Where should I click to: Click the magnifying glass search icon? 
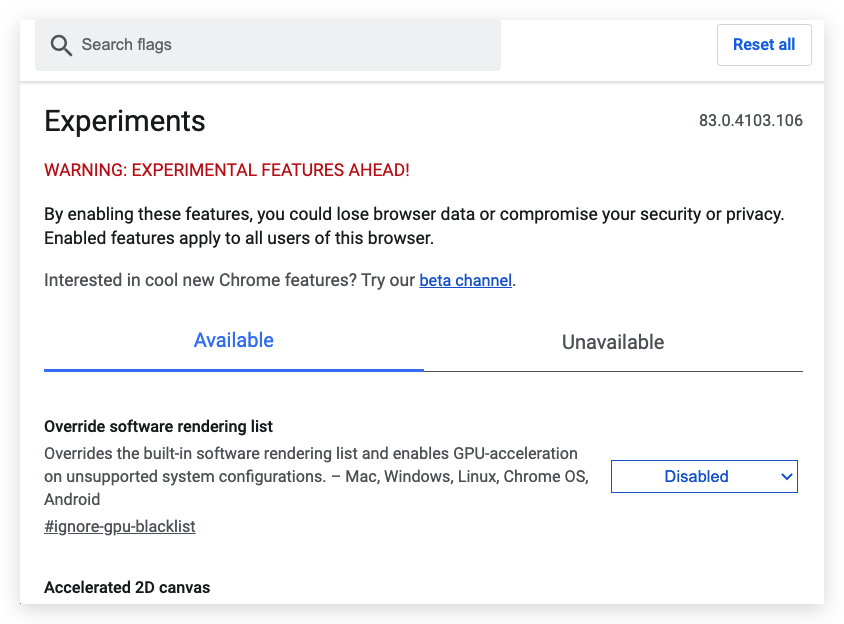[x=62, y=45]
